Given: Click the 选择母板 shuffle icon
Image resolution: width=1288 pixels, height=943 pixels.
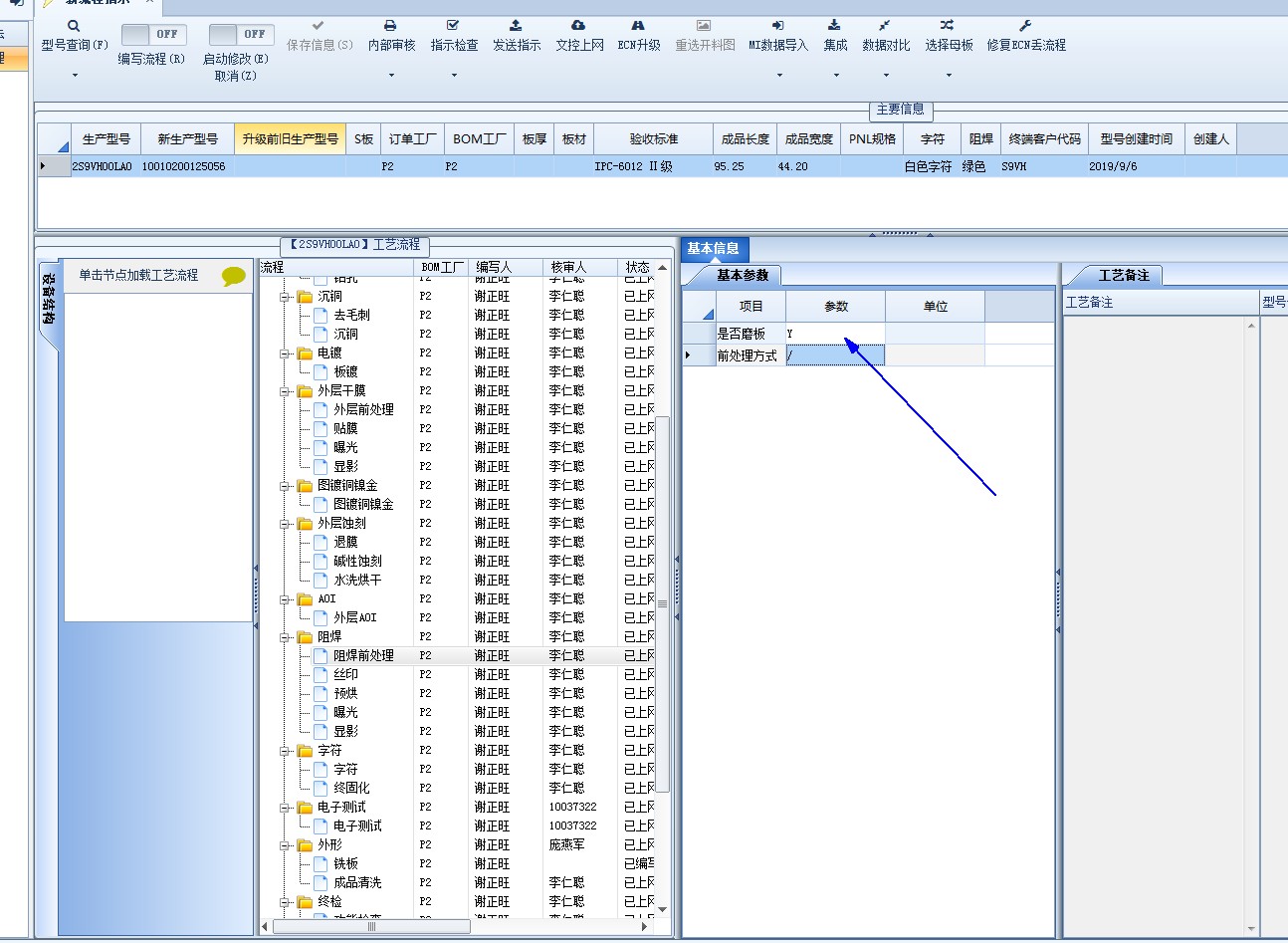Looking at the screenshot, I should [948, 26].
